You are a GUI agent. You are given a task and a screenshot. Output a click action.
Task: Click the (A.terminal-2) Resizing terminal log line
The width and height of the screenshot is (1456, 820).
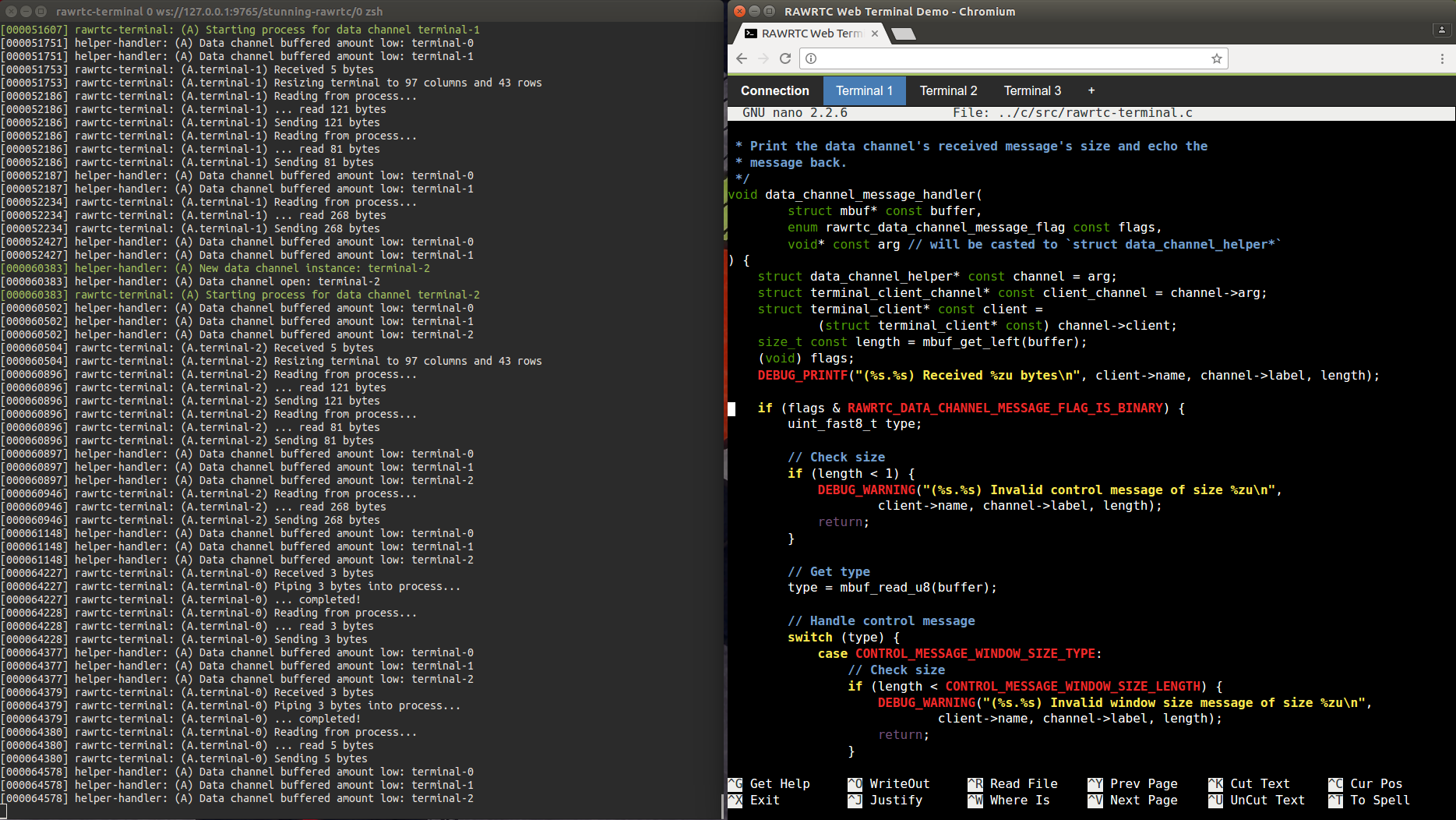271,361
